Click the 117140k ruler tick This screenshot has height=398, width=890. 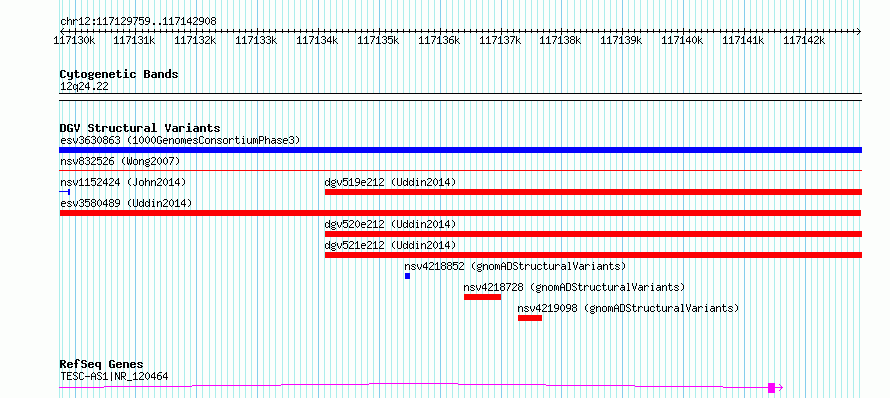683,40
